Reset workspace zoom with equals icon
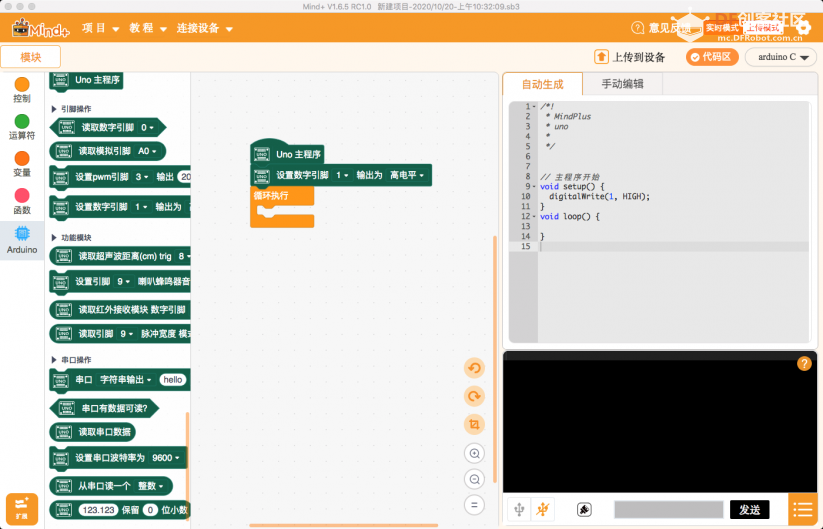823x529 pixels. tap(474, 505)
